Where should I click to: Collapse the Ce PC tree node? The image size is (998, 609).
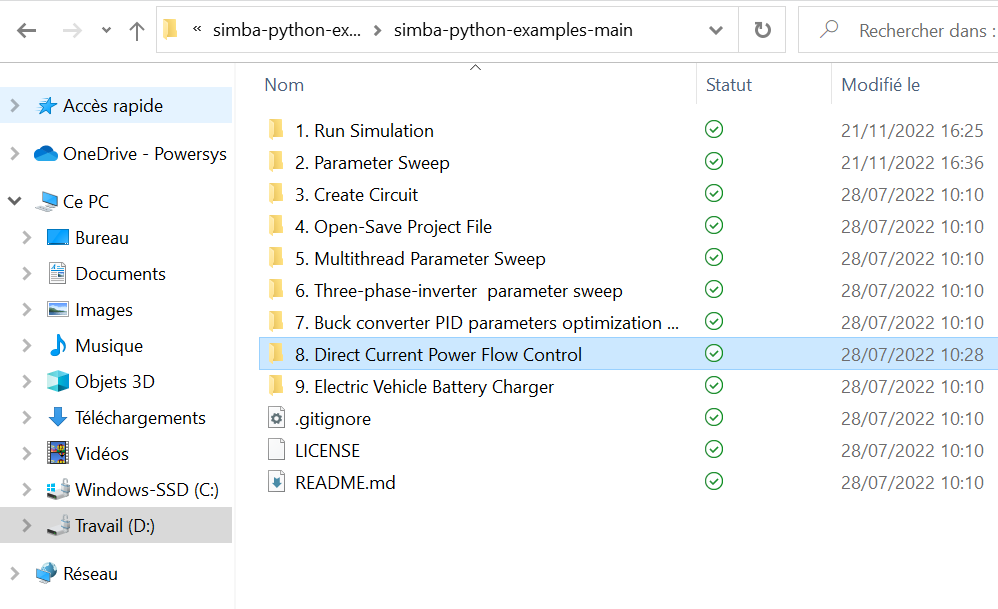click(x=14, y=202)
